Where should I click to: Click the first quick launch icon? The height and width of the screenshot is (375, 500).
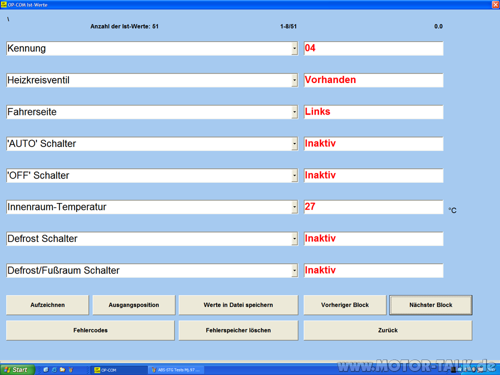coord(46,370)
